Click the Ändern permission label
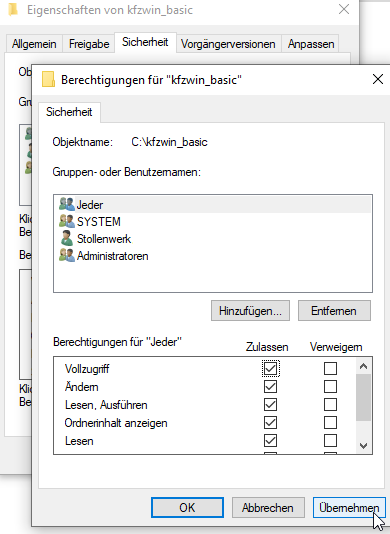The image size is (390, 534). point(82,387)
